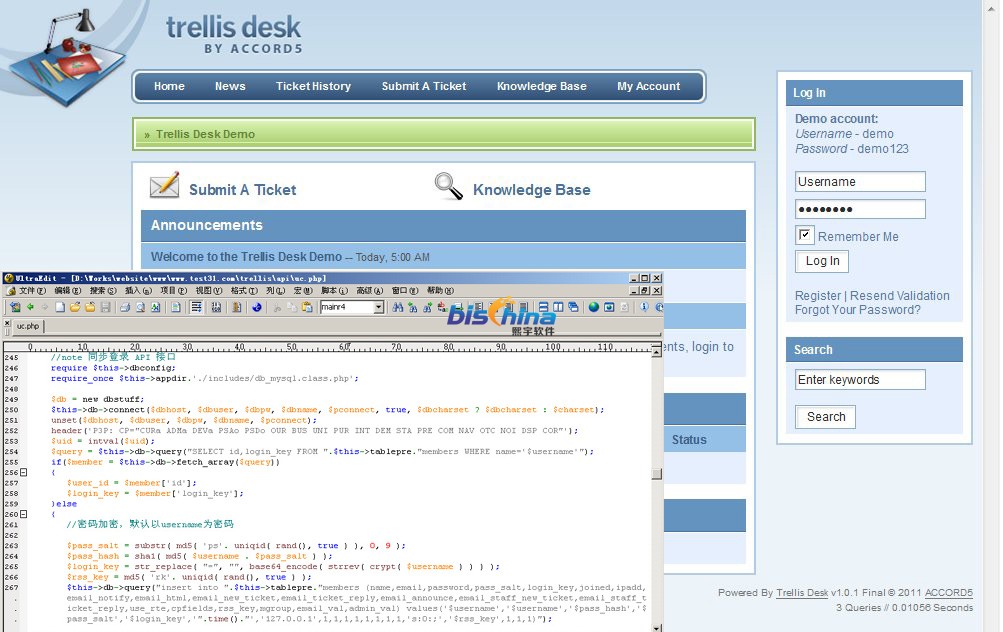
Task: Open My Account in navigation bar
Action: (x=649, y=86)
